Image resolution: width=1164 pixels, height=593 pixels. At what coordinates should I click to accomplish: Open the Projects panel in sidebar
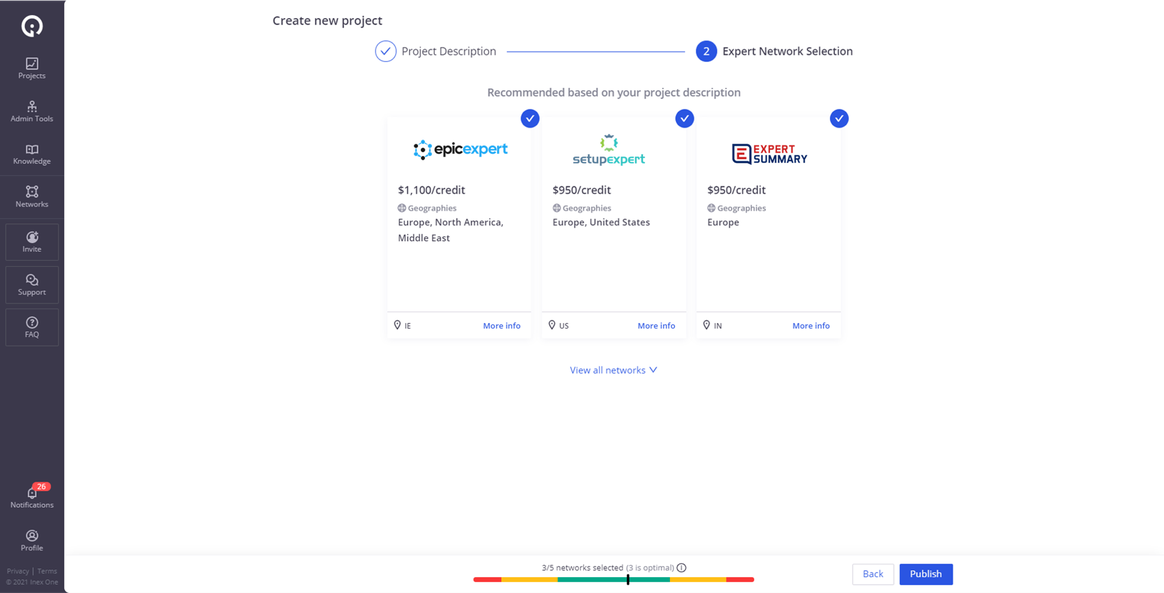click(x=31, y=67)
